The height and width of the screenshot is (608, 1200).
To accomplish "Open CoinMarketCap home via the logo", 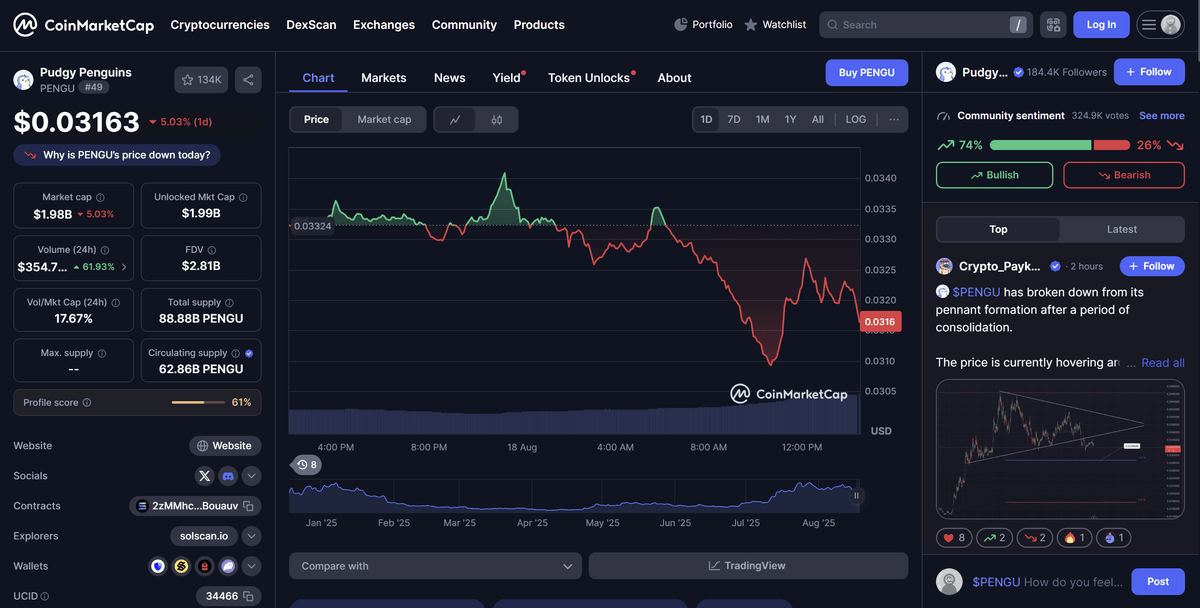I will tap(83, 25).
